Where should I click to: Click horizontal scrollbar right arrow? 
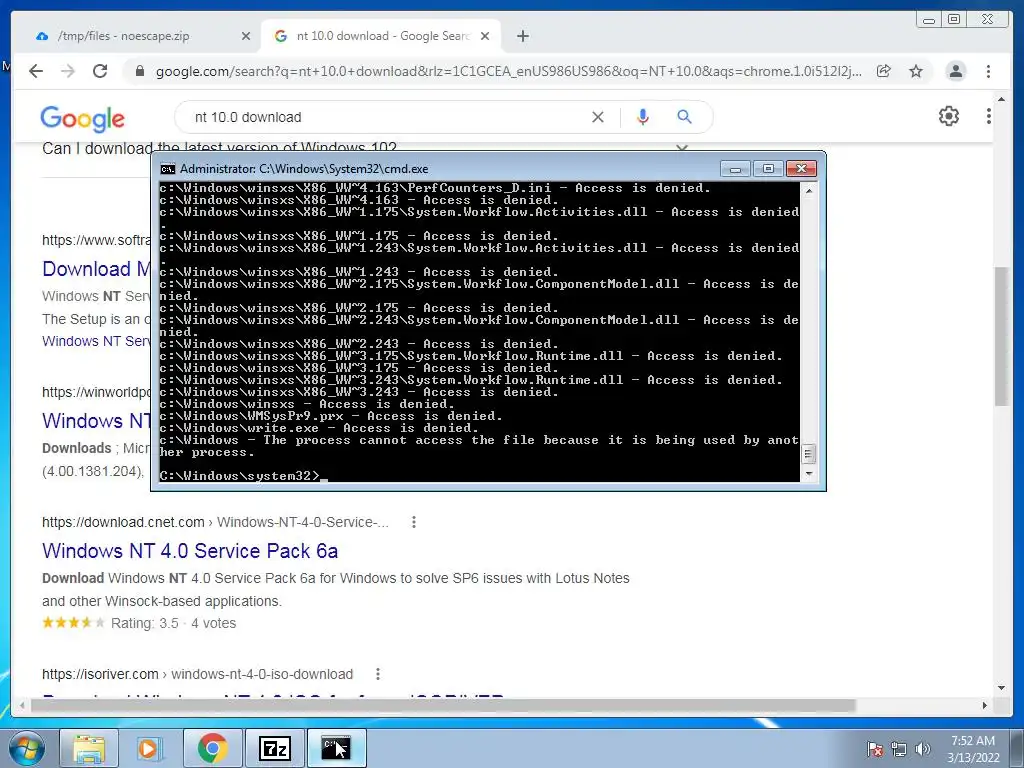985,705
